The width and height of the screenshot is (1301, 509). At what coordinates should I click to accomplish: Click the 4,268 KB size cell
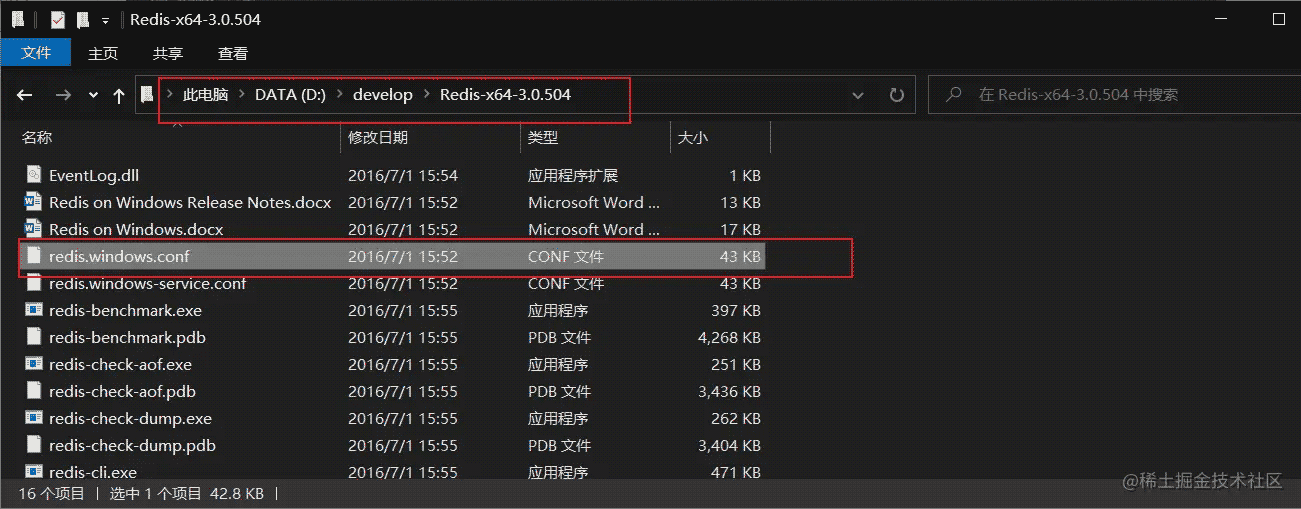[729, 337]
